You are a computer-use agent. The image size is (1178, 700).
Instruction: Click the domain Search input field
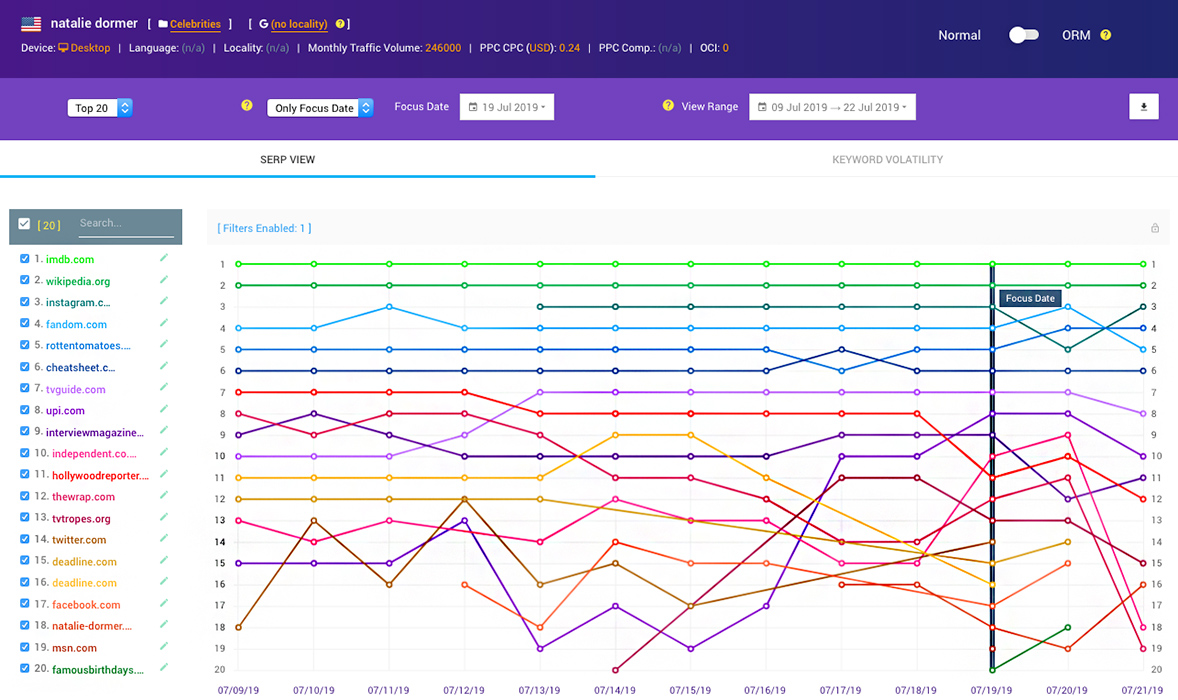[125, 224]
